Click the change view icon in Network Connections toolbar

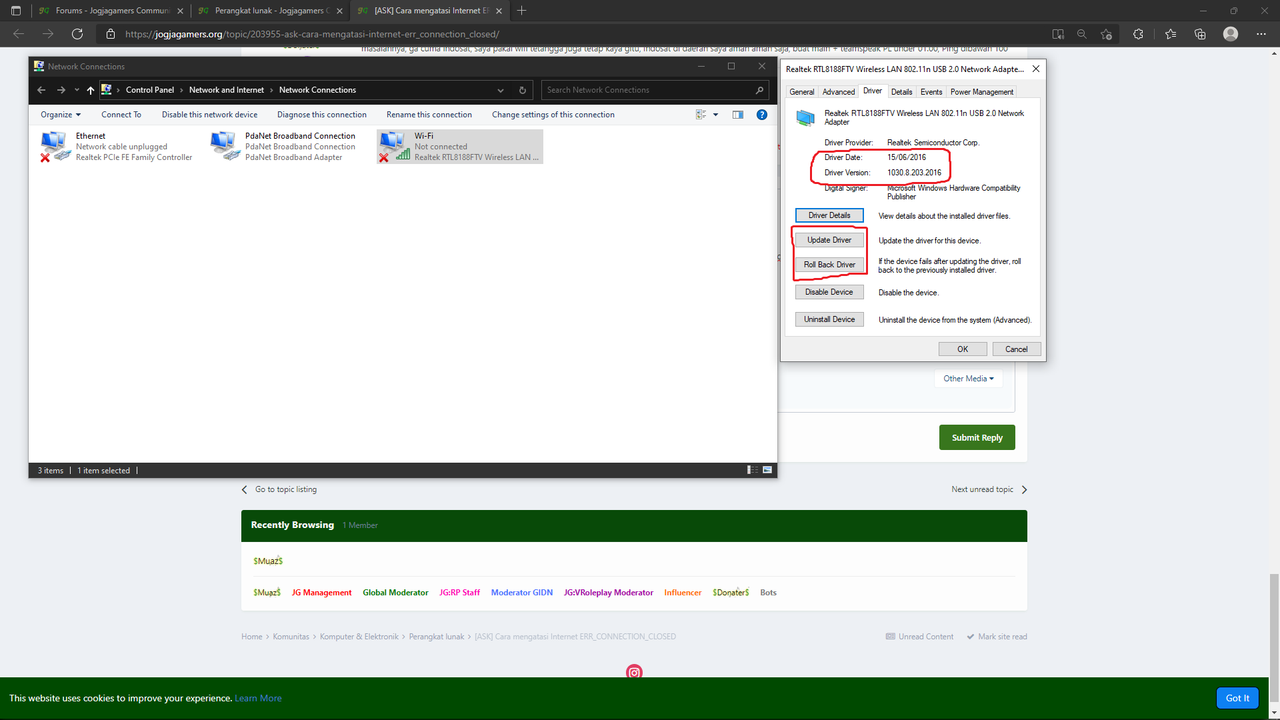click(701, 115)
